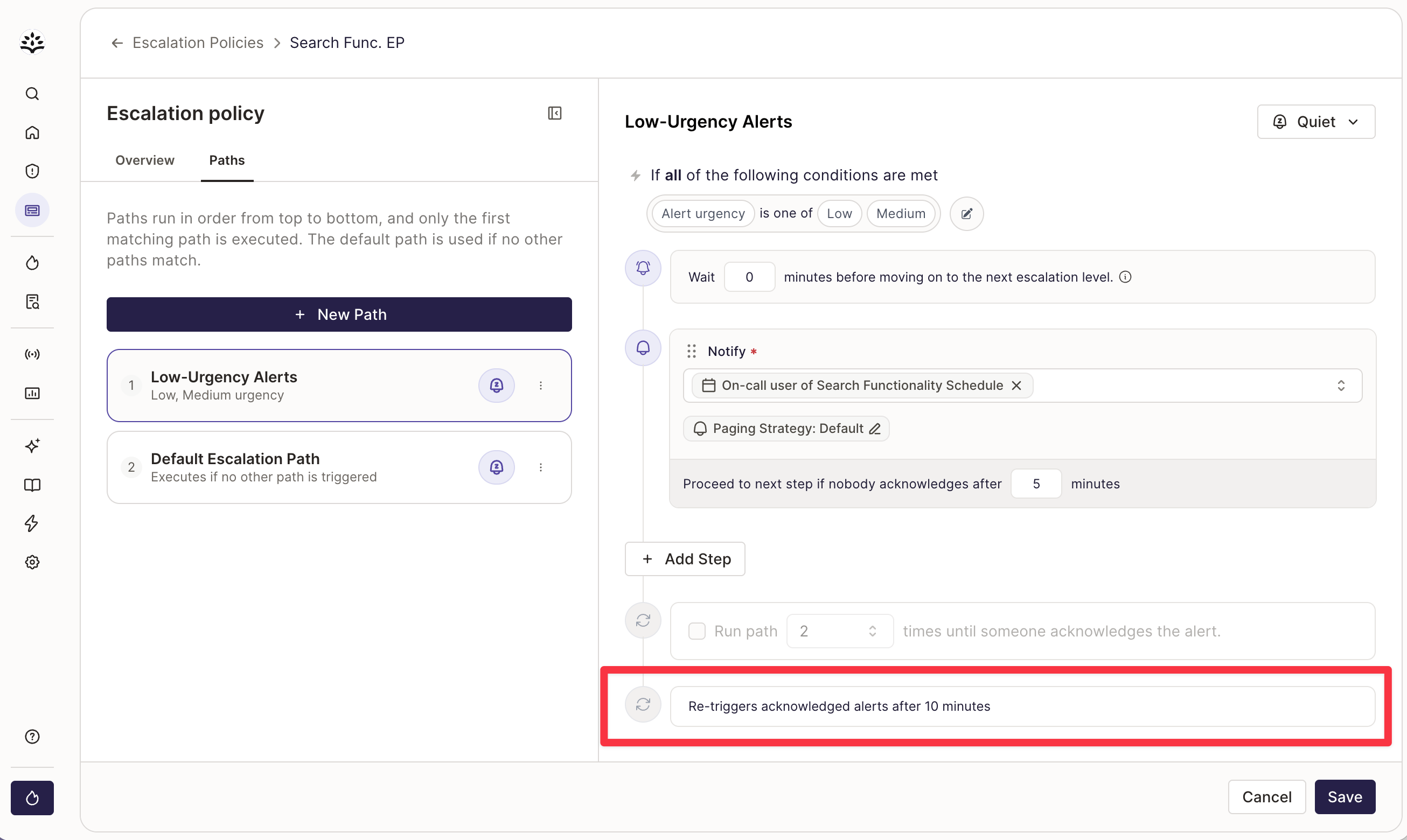
Task: Enable the Run path repeat checkbox
Action: tap(697, 631)
